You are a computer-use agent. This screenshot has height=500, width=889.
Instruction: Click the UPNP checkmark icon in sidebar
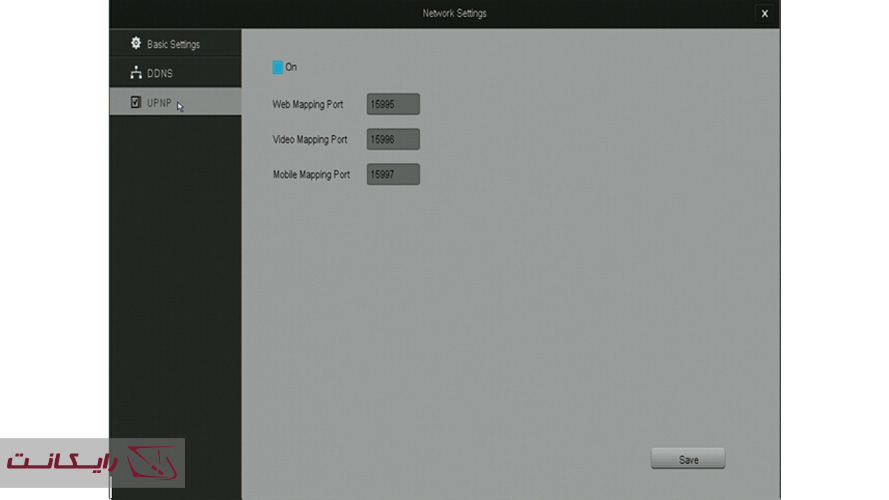(x=136, y=102)
